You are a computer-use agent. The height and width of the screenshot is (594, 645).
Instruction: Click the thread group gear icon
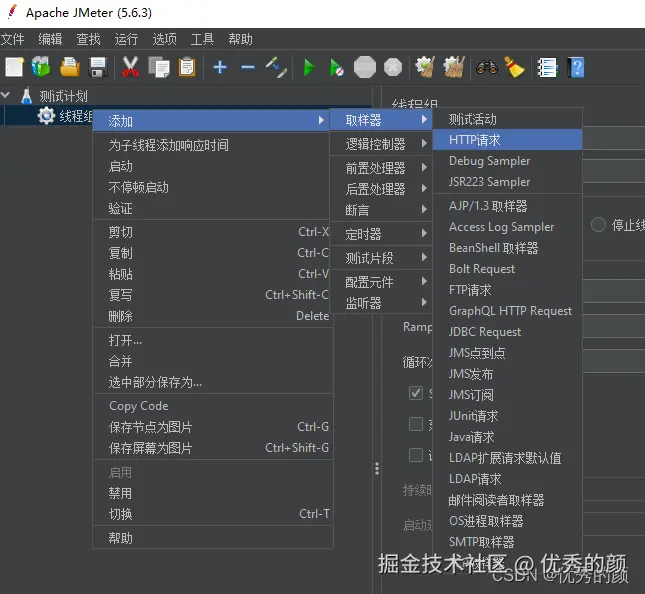tap(46, 116)
